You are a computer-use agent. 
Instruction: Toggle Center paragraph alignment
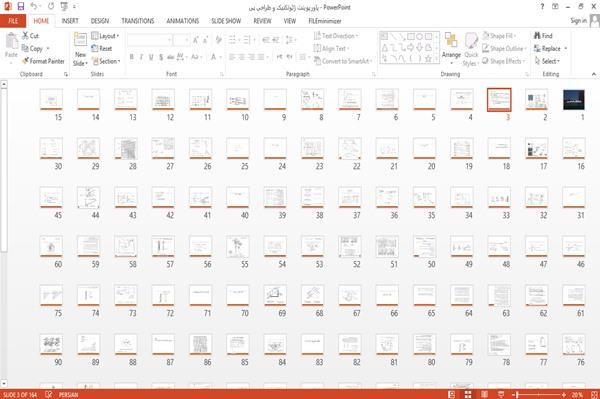pyautogui.click(x=242, y=57)
